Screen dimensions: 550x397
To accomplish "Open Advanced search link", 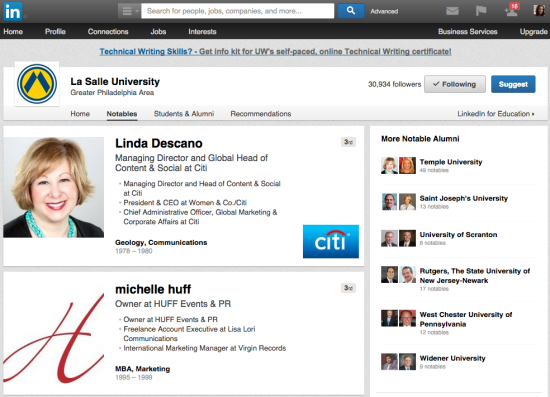I will [384, 12].
